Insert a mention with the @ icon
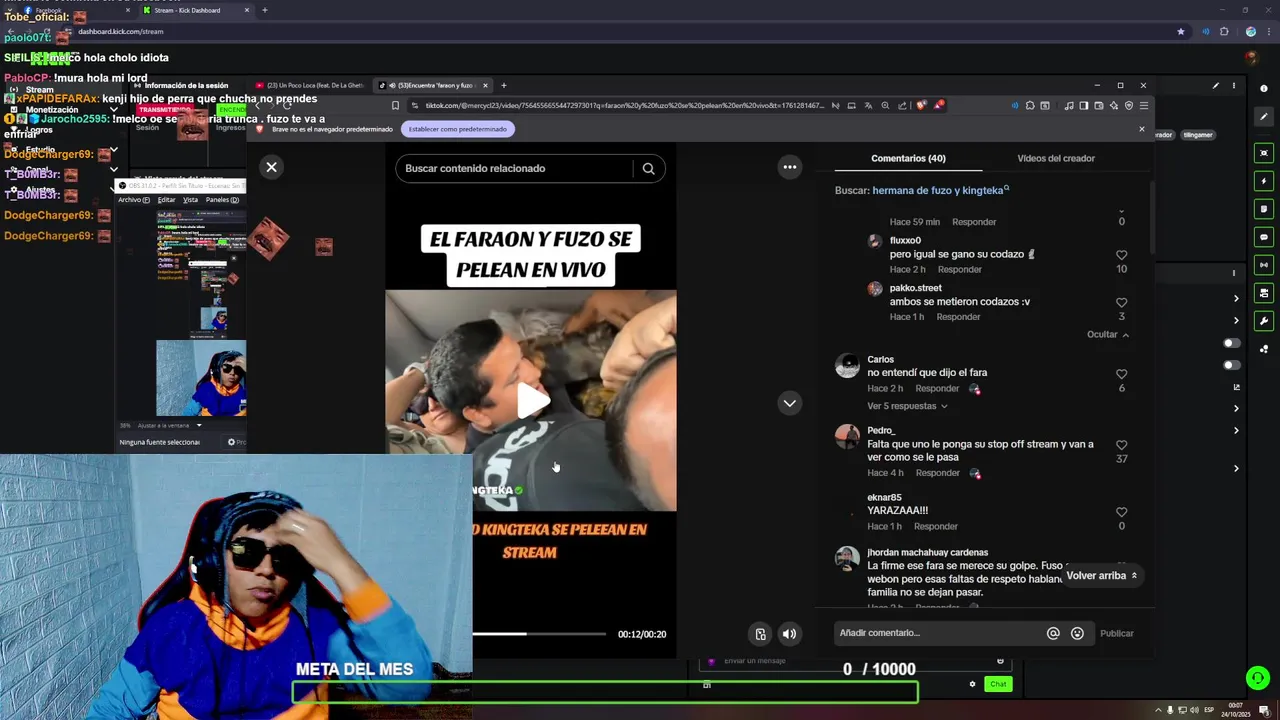Viewport: 1280px width, 720px height. pos(1053,633)
